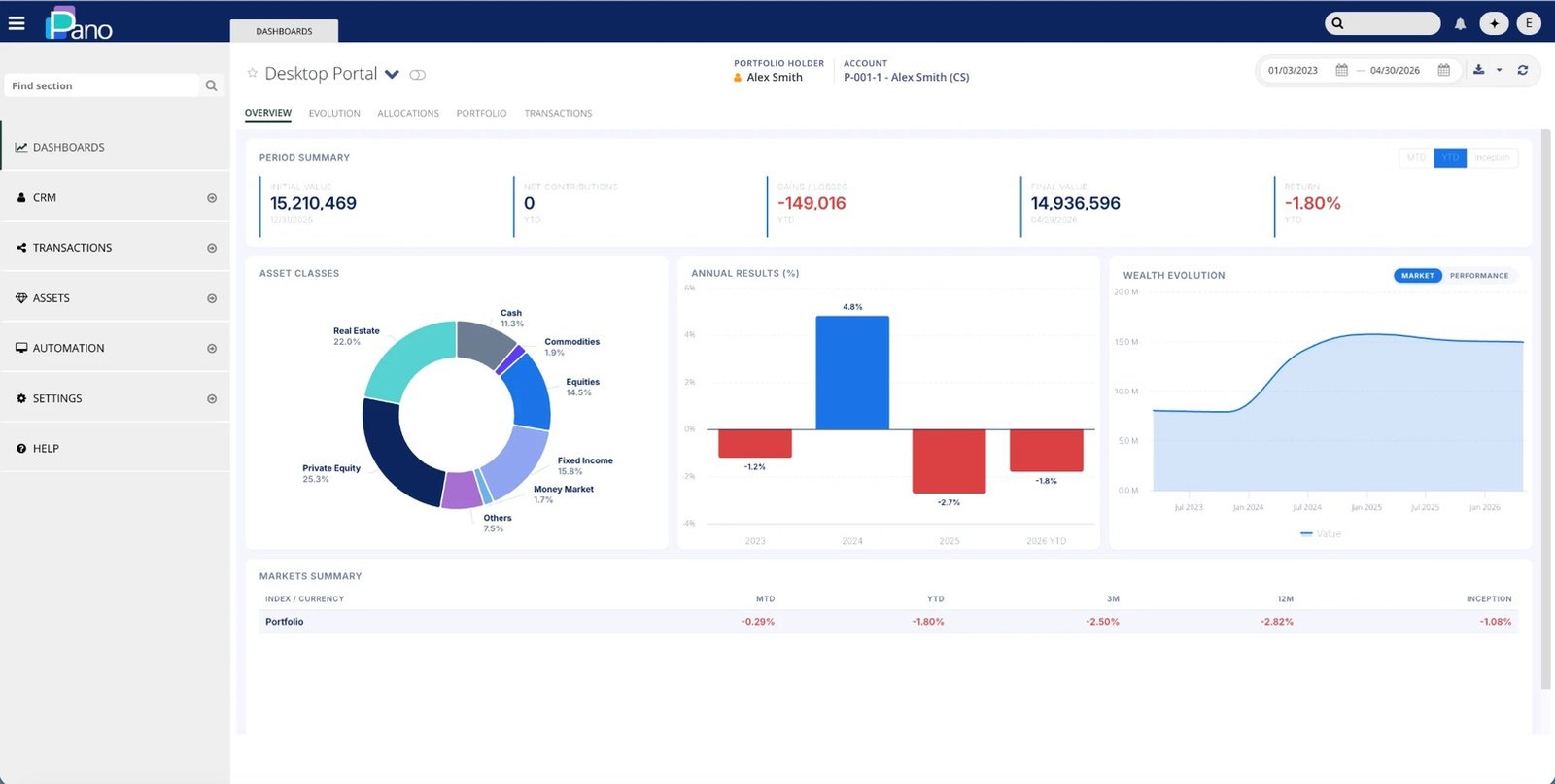
Task: Open the Evolution tab
Action: point(334,113)
